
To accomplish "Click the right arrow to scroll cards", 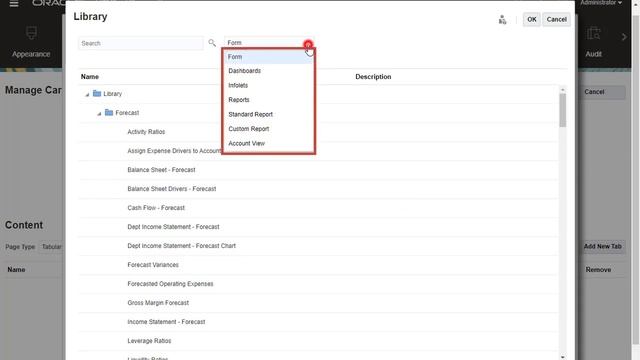I will click(624, 37).
